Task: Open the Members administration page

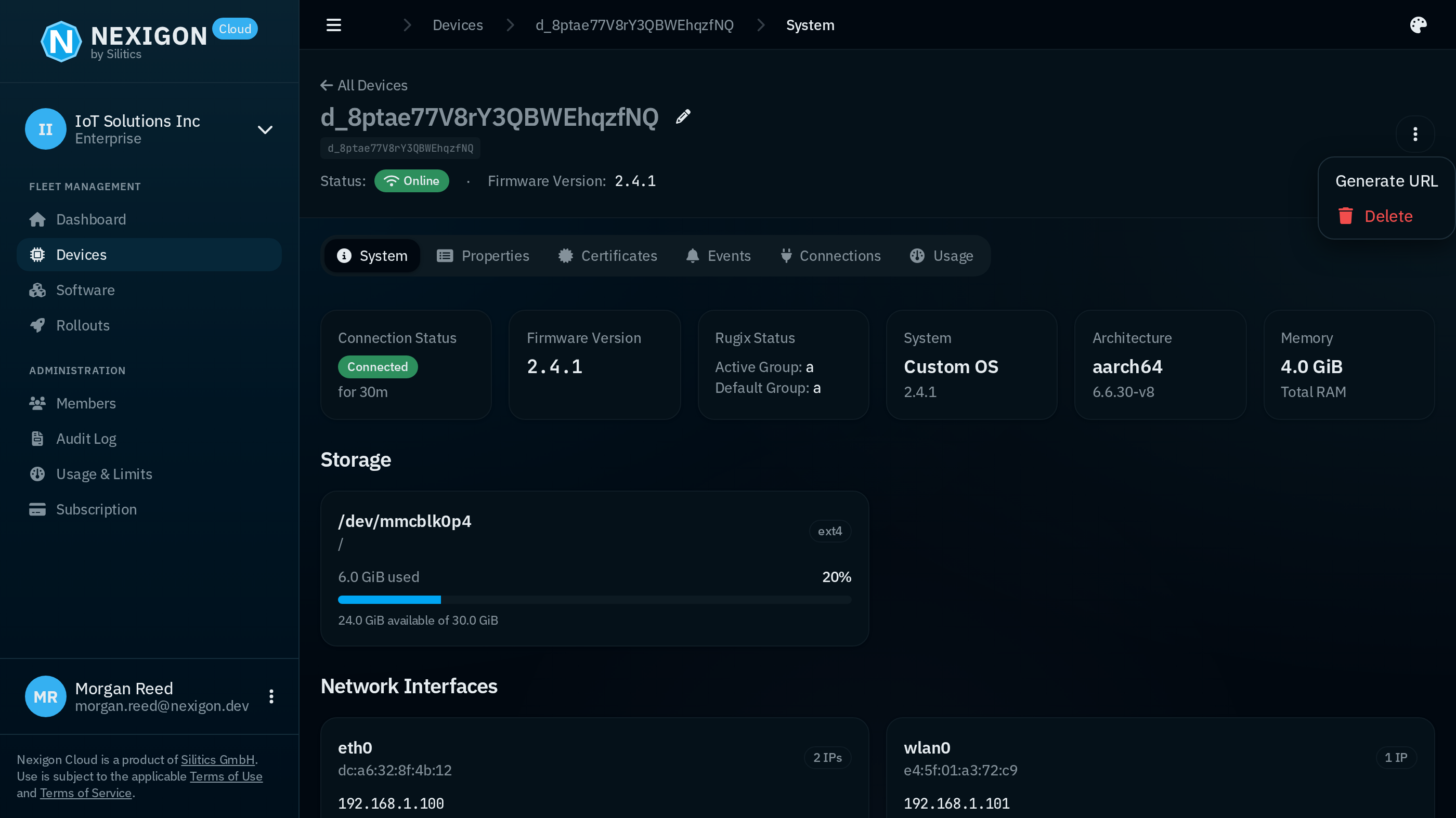Action: click(x=86, y=403)
